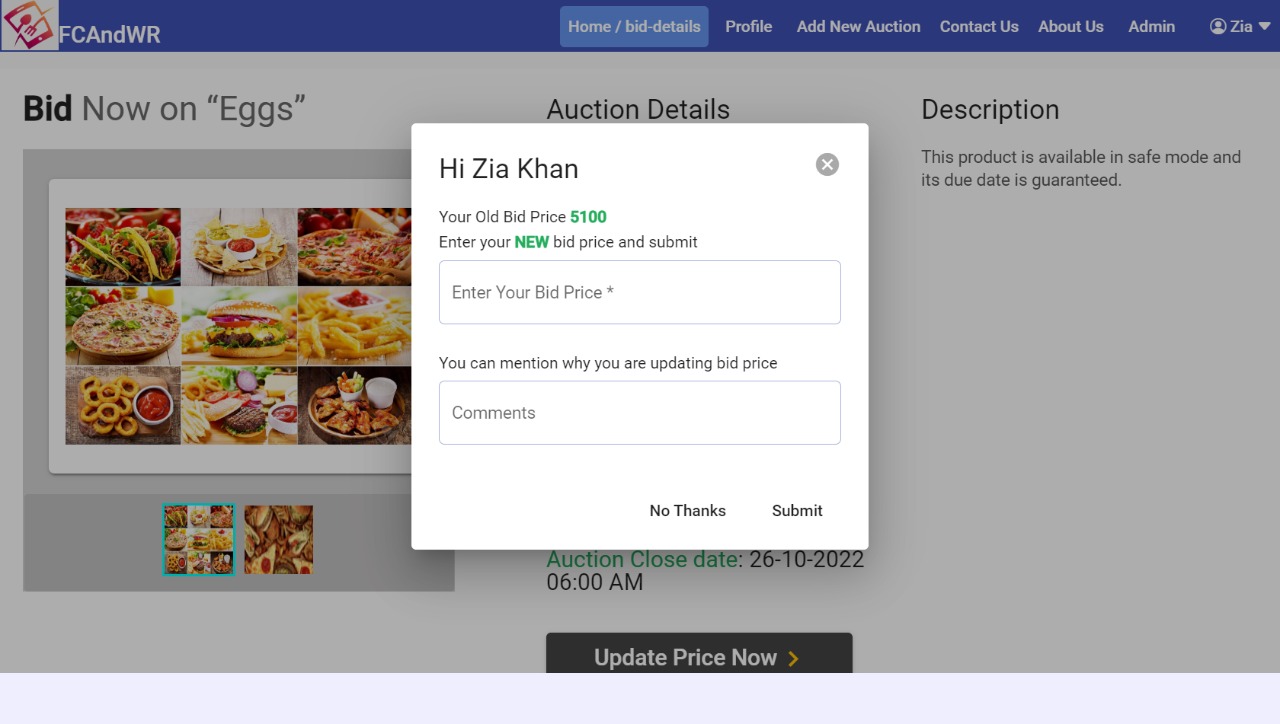The height and width of the screenshot is (724, 1280).
Task: Open the Admin section
Action: coord(1152,27)
